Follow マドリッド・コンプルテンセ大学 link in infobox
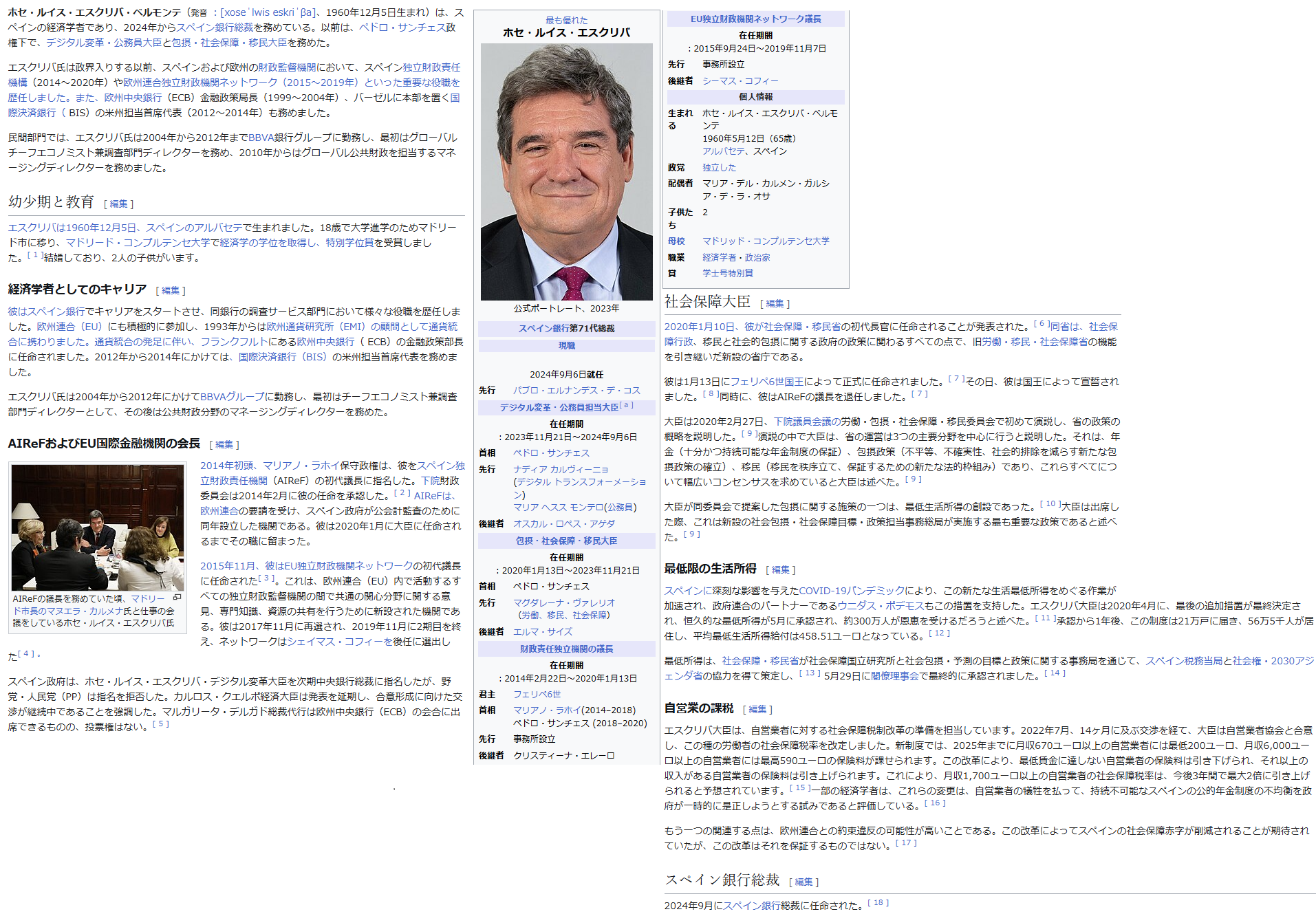1316x914 pixels. [766, 241]
